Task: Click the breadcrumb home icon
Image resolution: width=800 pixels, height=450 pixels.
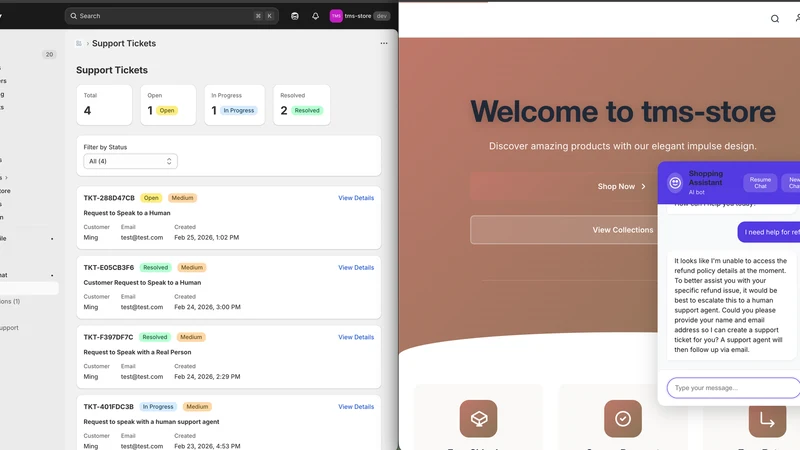Action: [79, 43]
